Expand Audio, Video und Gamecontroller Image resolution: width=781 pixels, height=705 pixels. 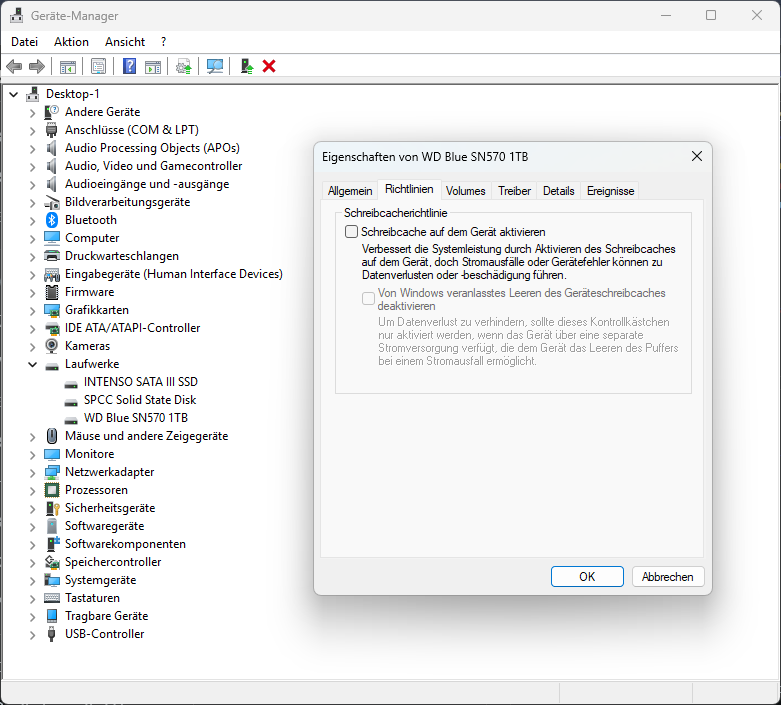tap(32, 166)
